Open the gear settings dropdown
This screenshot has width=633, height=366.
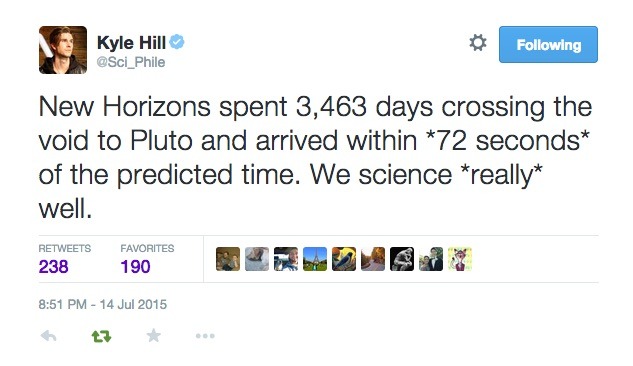478,42
